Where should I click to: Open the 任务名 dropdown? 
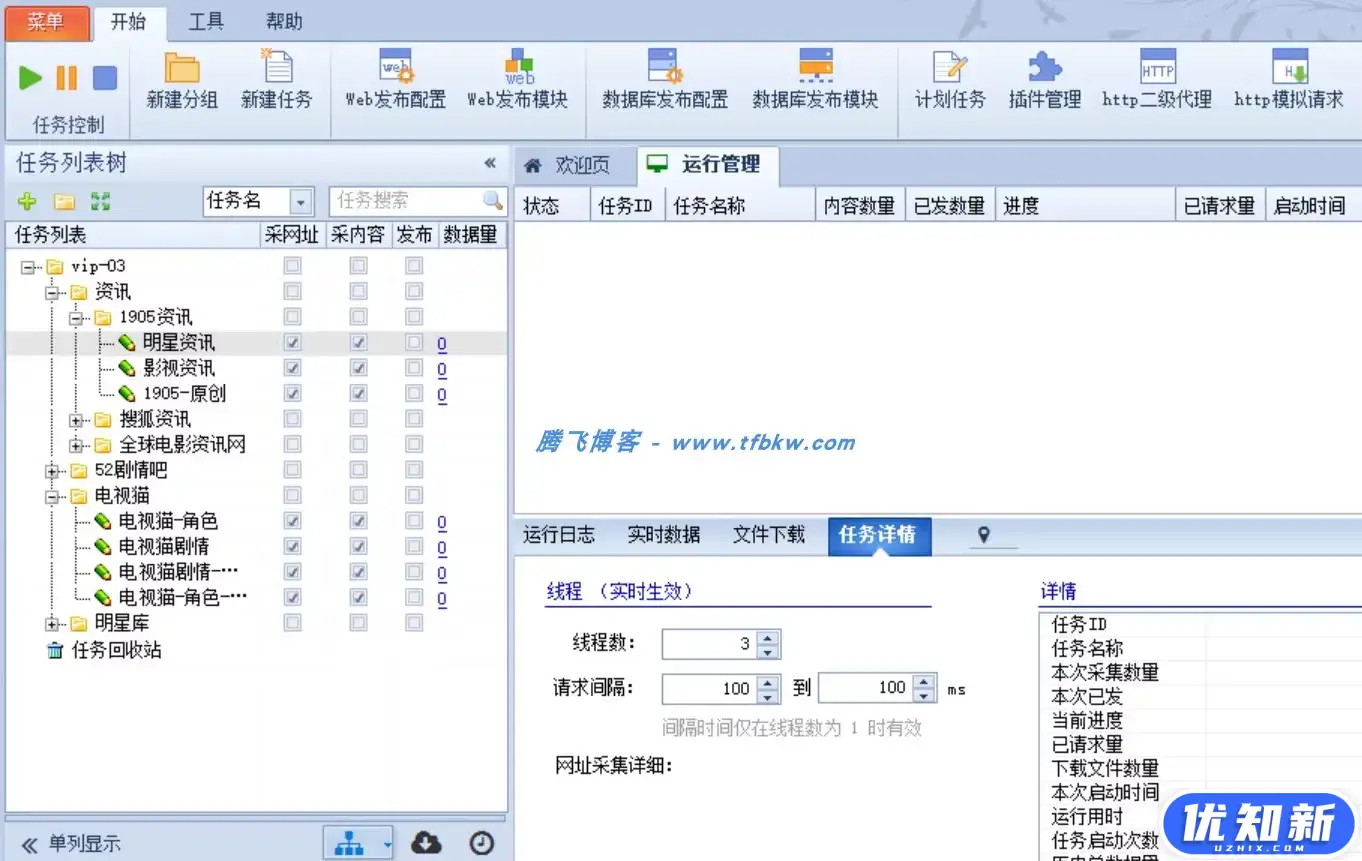coord(301,201)
